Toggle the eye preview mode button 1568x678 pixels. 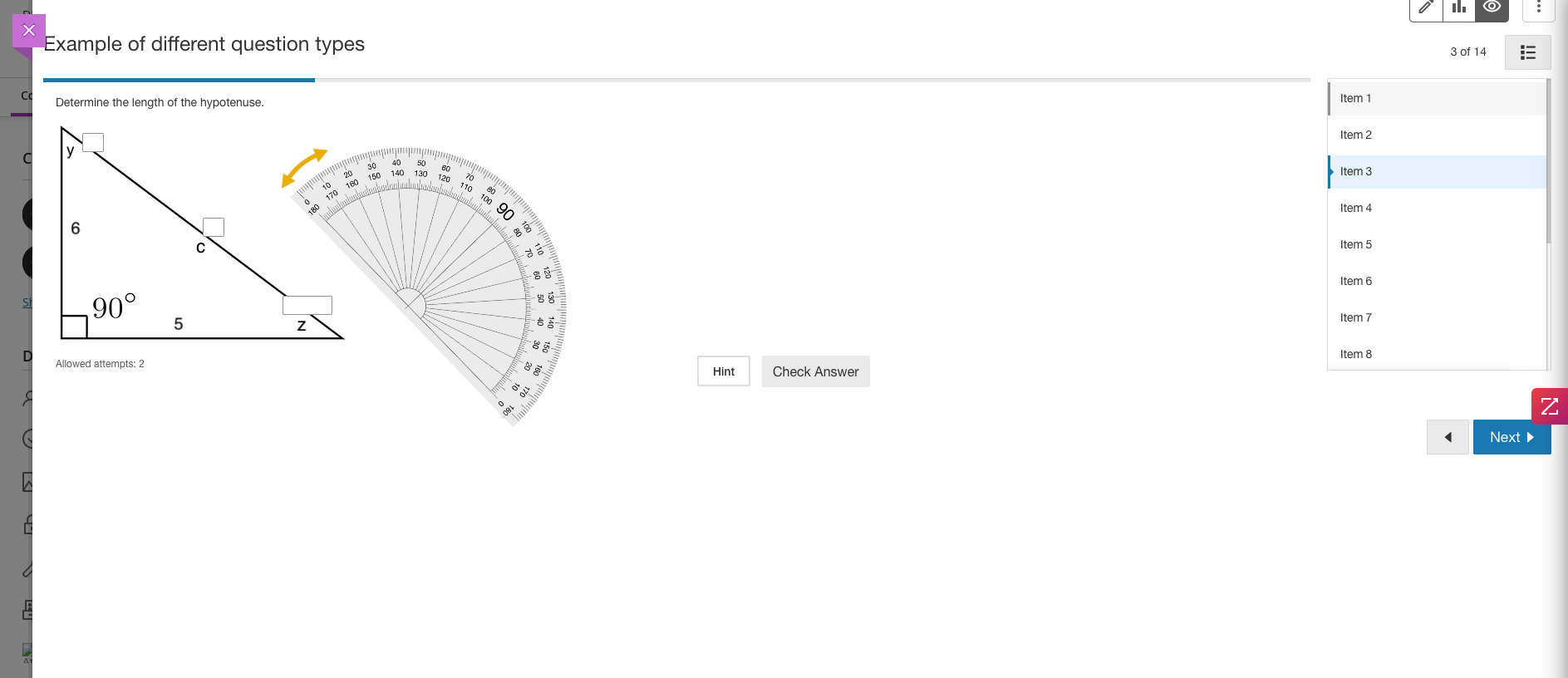click(x=1492, y=8)
